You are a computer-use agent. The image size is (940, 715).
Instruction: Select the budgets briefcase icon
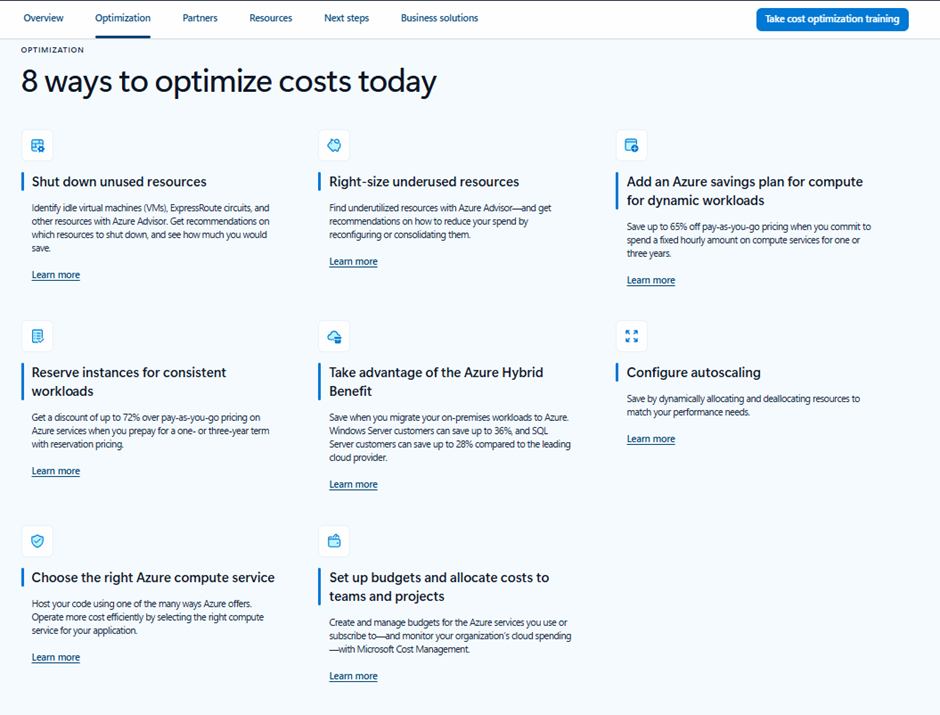tap(334, 541)
